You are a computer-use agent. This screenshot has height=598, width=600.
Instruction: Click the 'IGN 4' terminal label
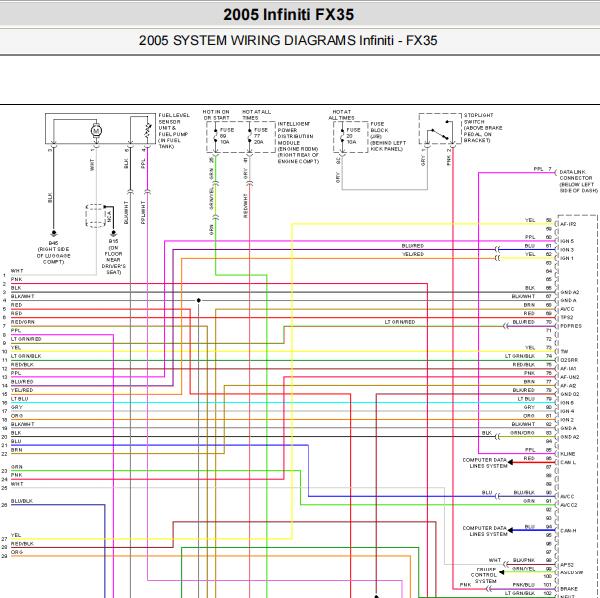(567, 412)
